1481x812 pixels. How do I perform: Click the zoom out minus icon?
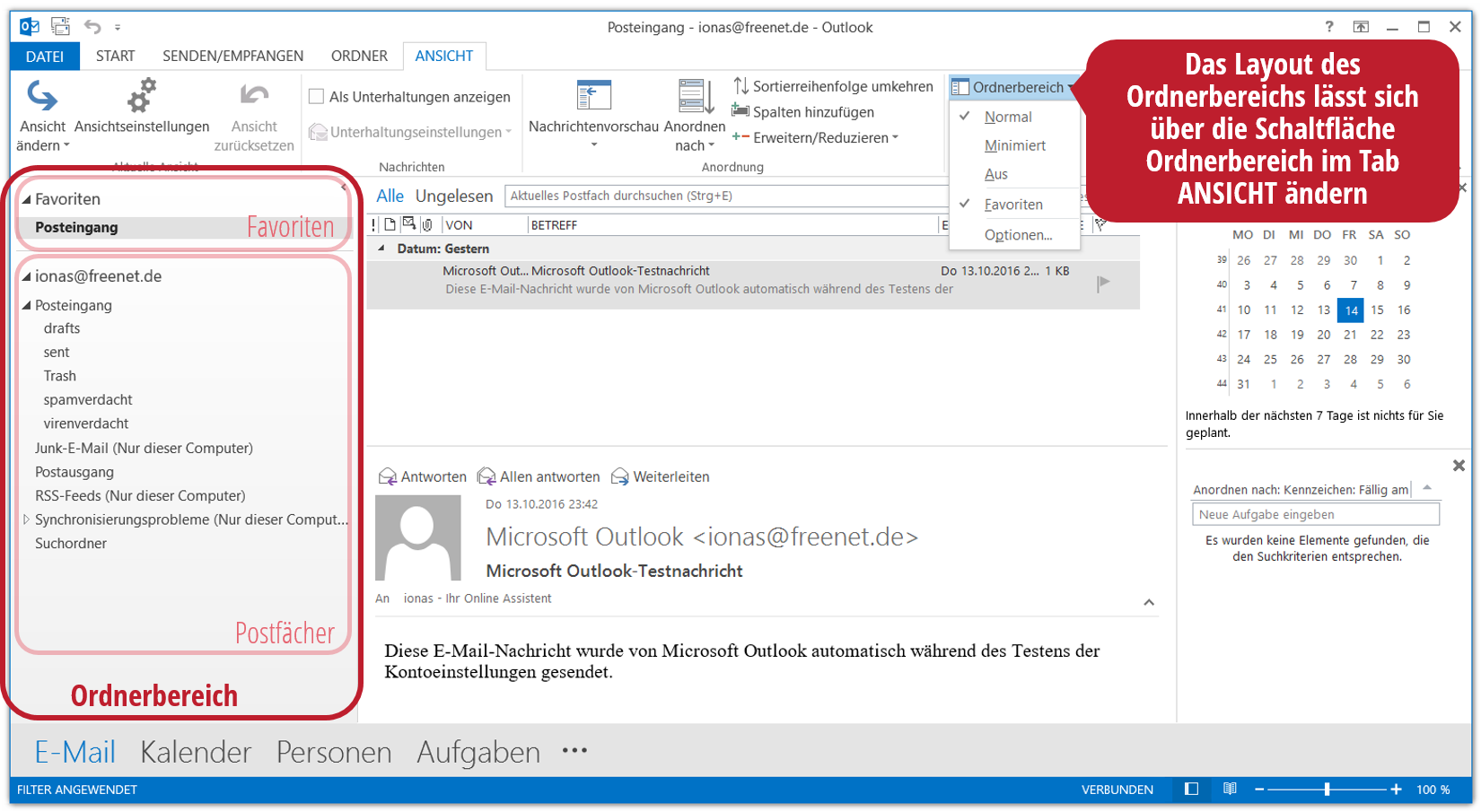(x=1259, y=790)
